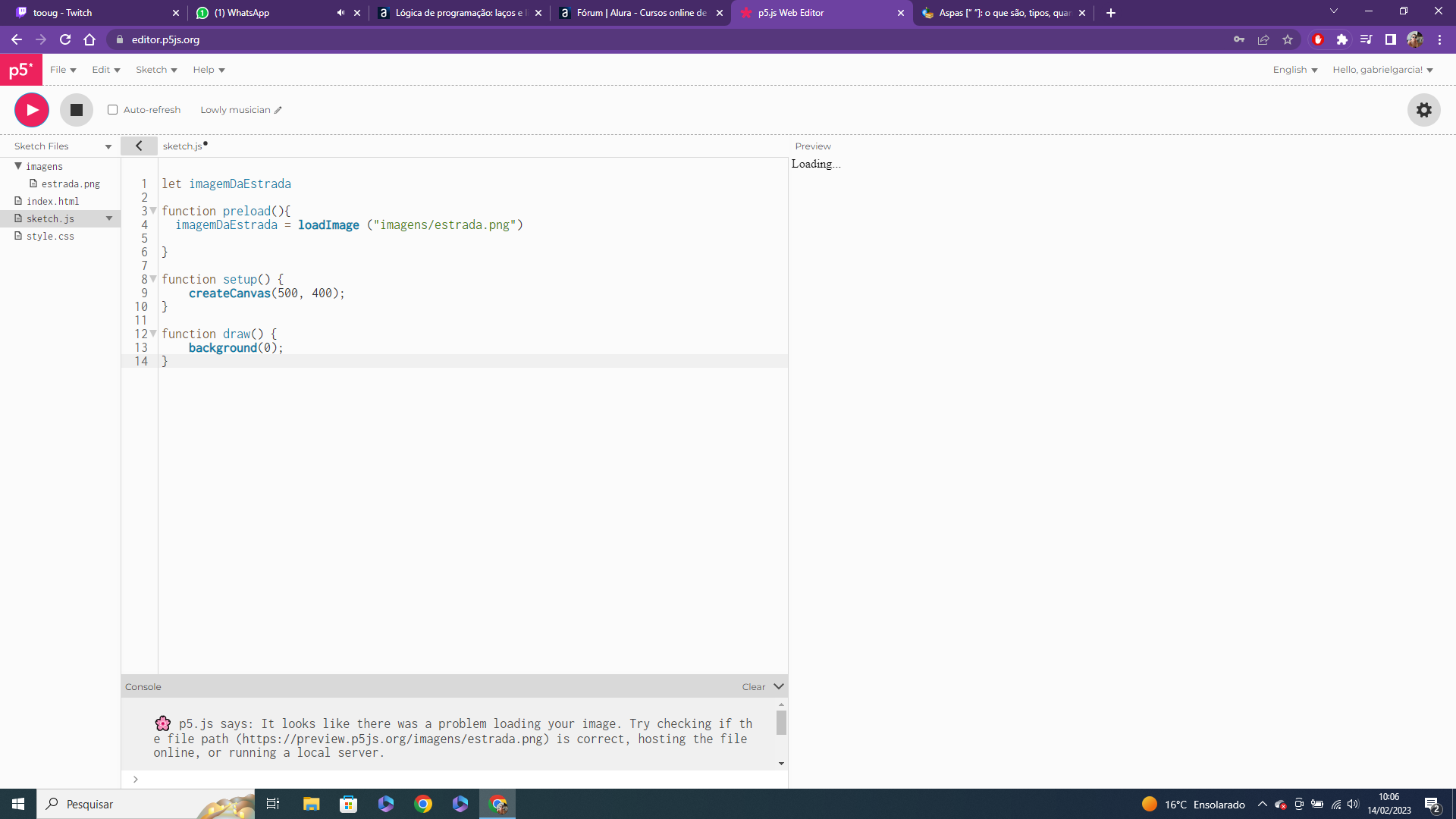Show hidden system tray icons
The image size is (1456, 819).
pos(1263,804)
